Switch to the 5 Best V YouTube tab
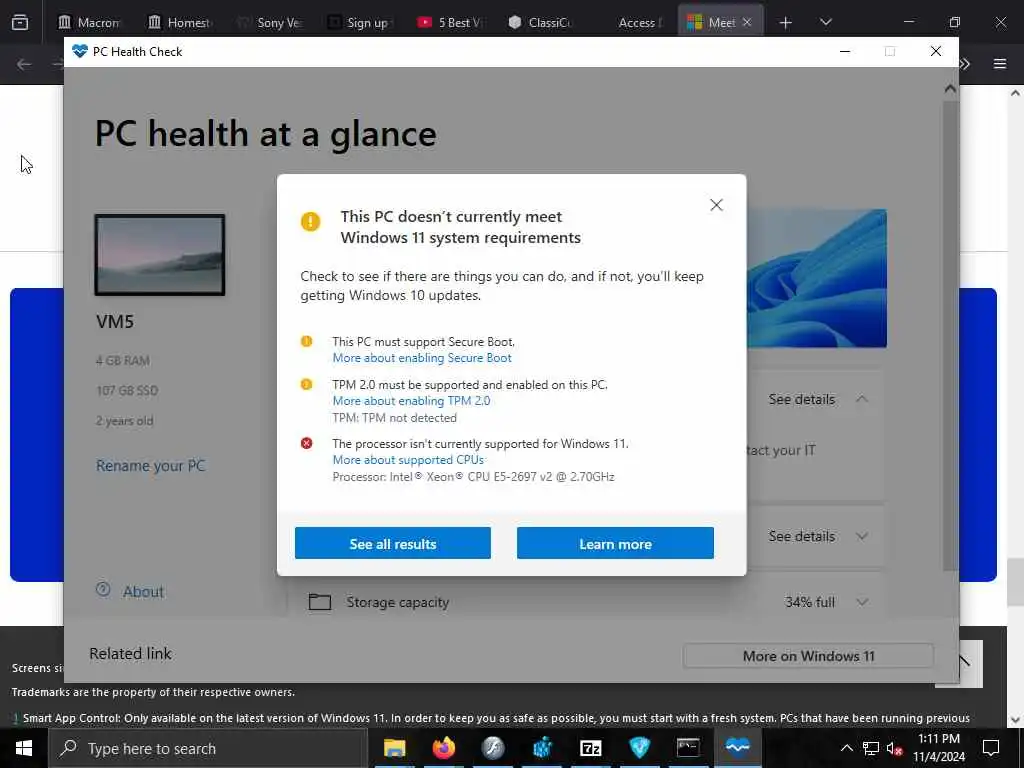This screenshot has width=1024, height=768. 449,22
